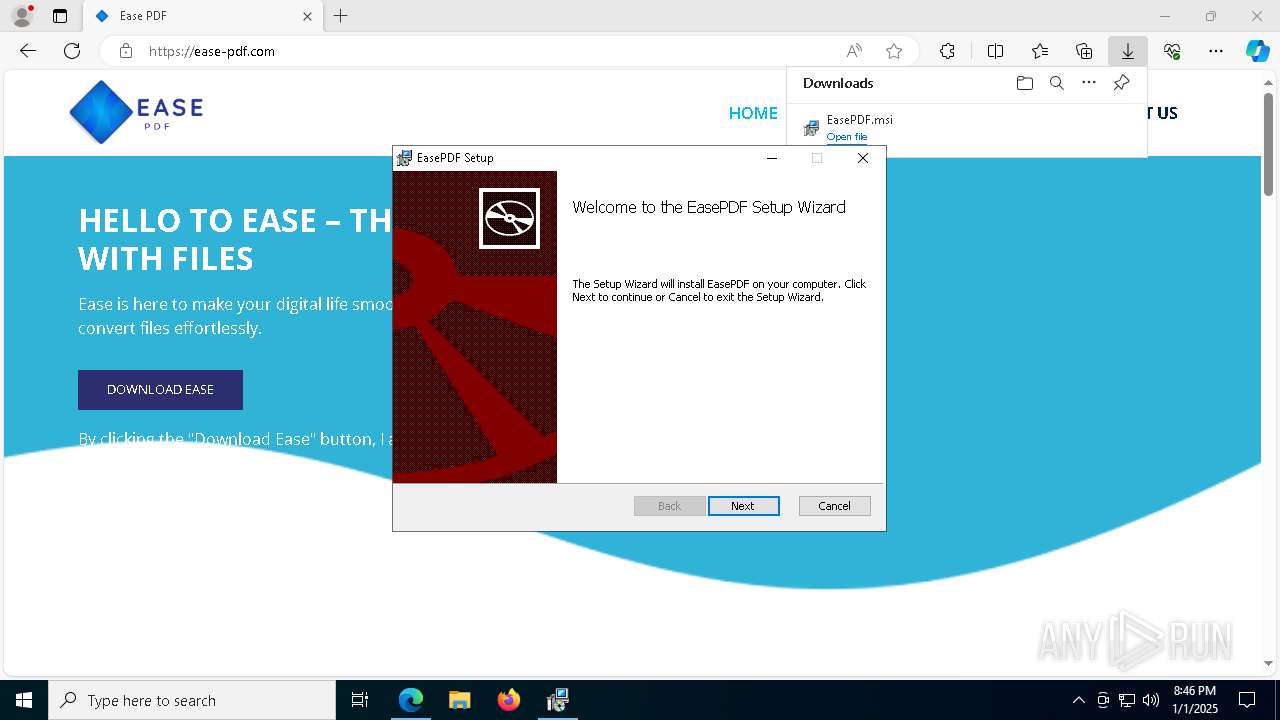Open the tab actions menu icon
The image size is (1280, 720).
60,16
